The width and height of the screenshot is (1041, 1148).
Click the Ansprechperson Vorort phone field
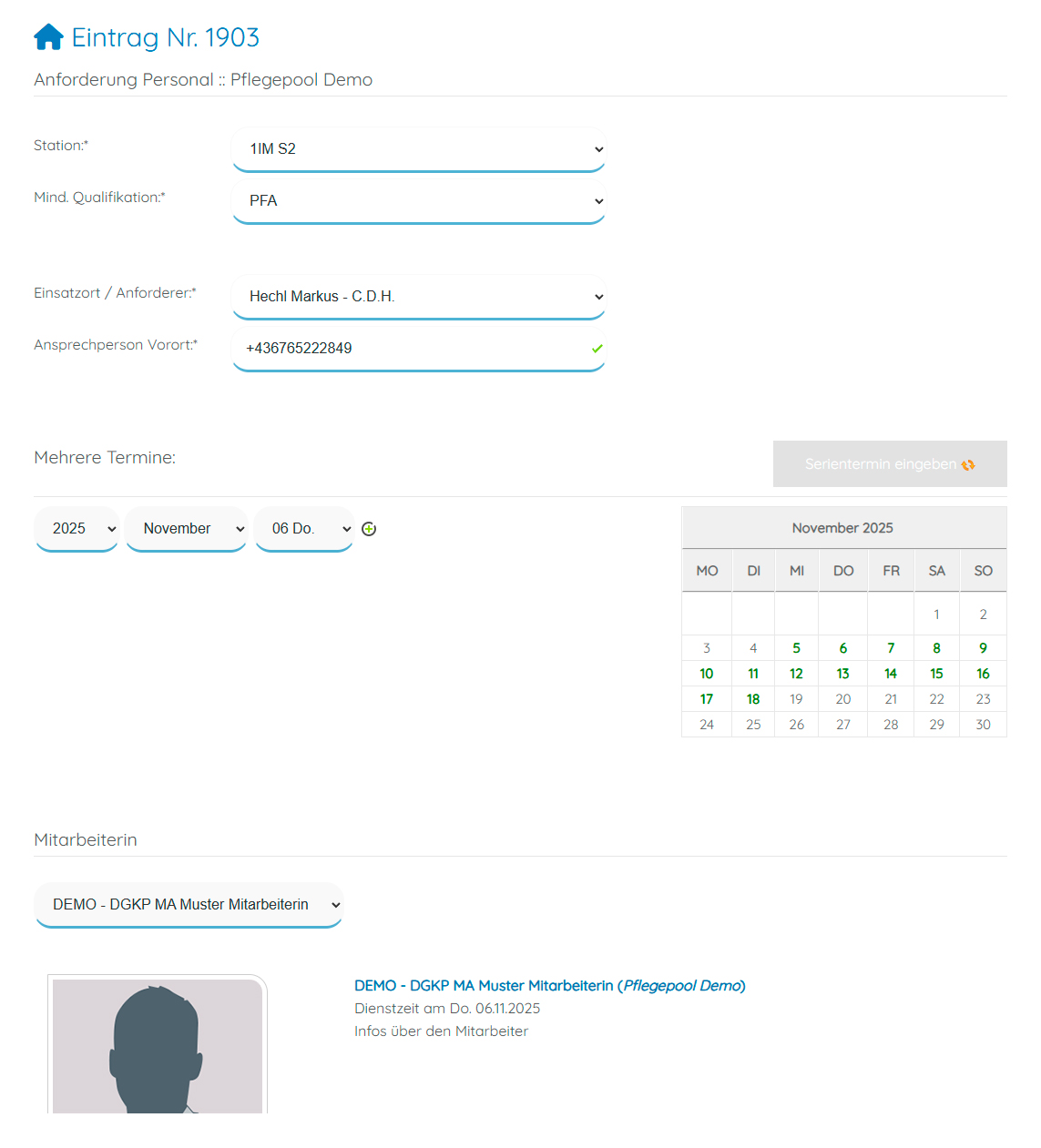coord(410,349)
